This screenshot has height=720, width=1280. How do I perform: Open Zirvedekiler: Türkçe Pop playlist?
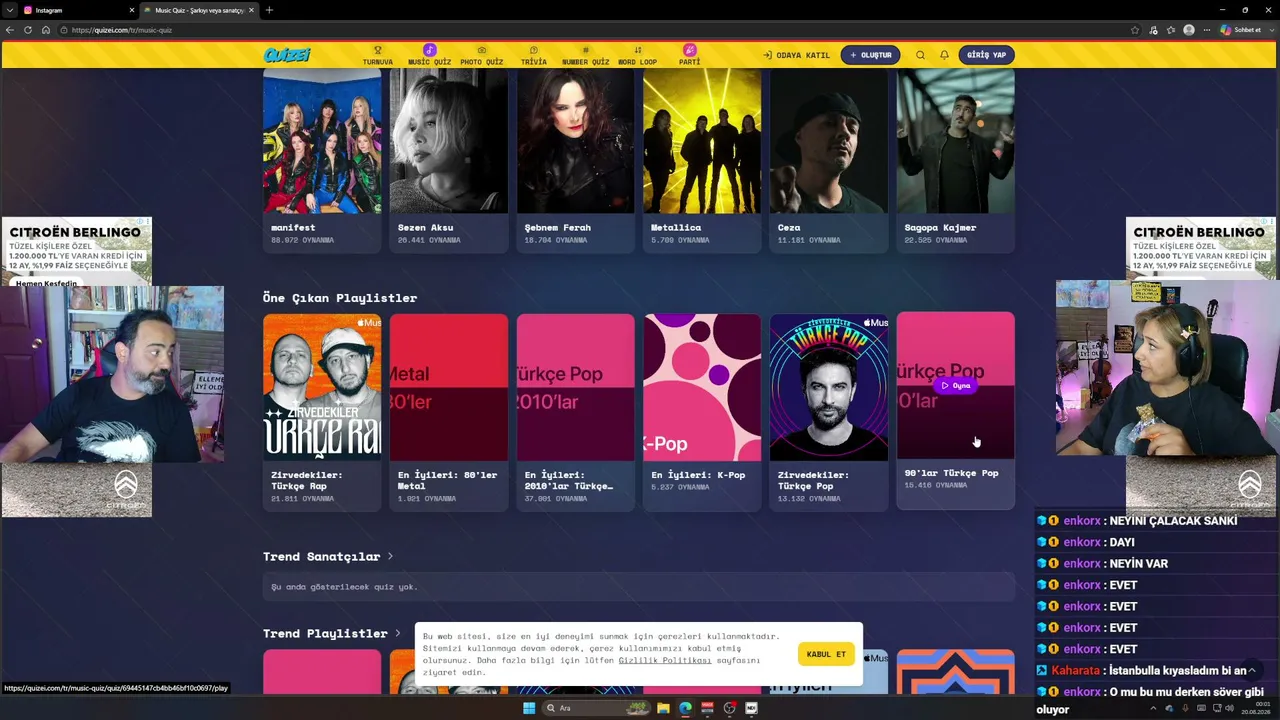tap(829, 412)
